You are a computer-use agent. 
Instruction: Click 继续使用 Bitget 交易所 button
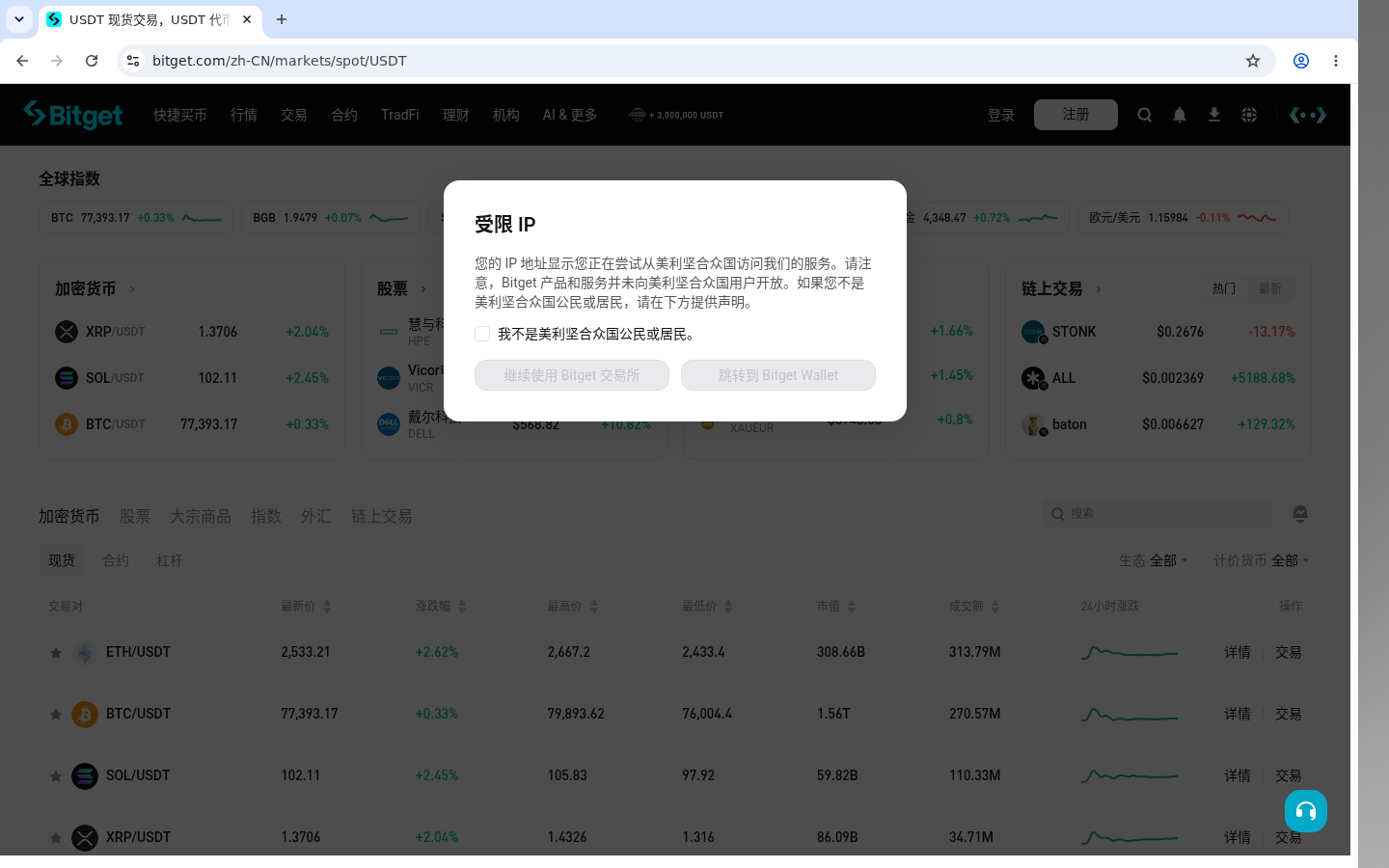tap(572, 375)
